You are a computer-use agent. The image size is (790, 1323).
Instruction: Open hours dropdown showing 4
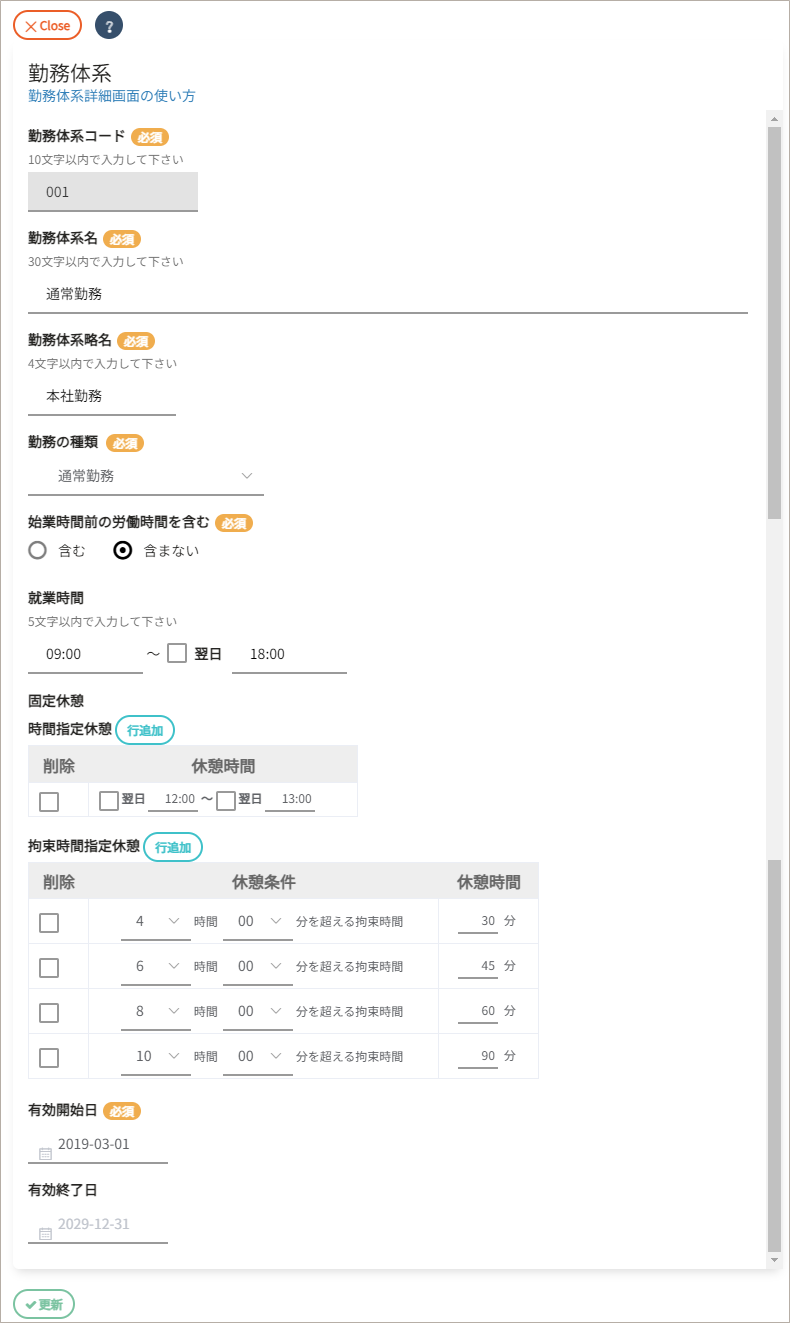[x=155, y=921]
